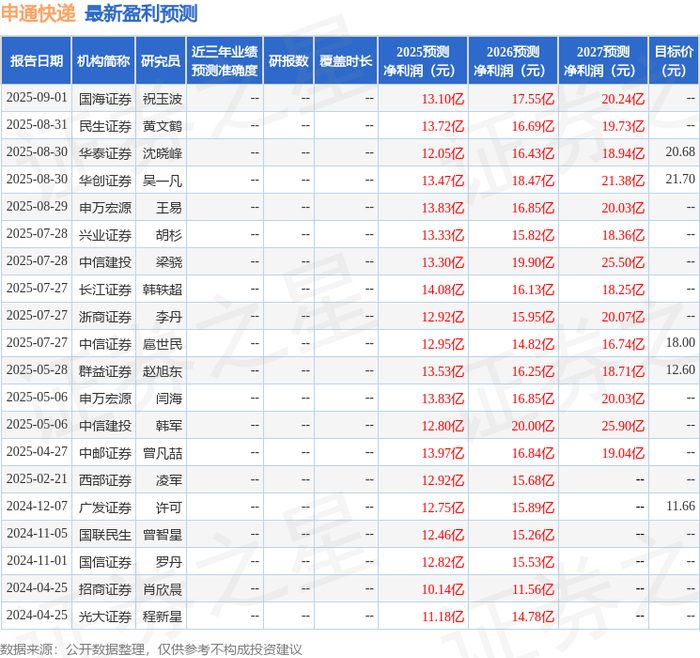Select the 华泰证券 institution cell
The height and width of the screenshot is (658, 700).
click(105, 153)
